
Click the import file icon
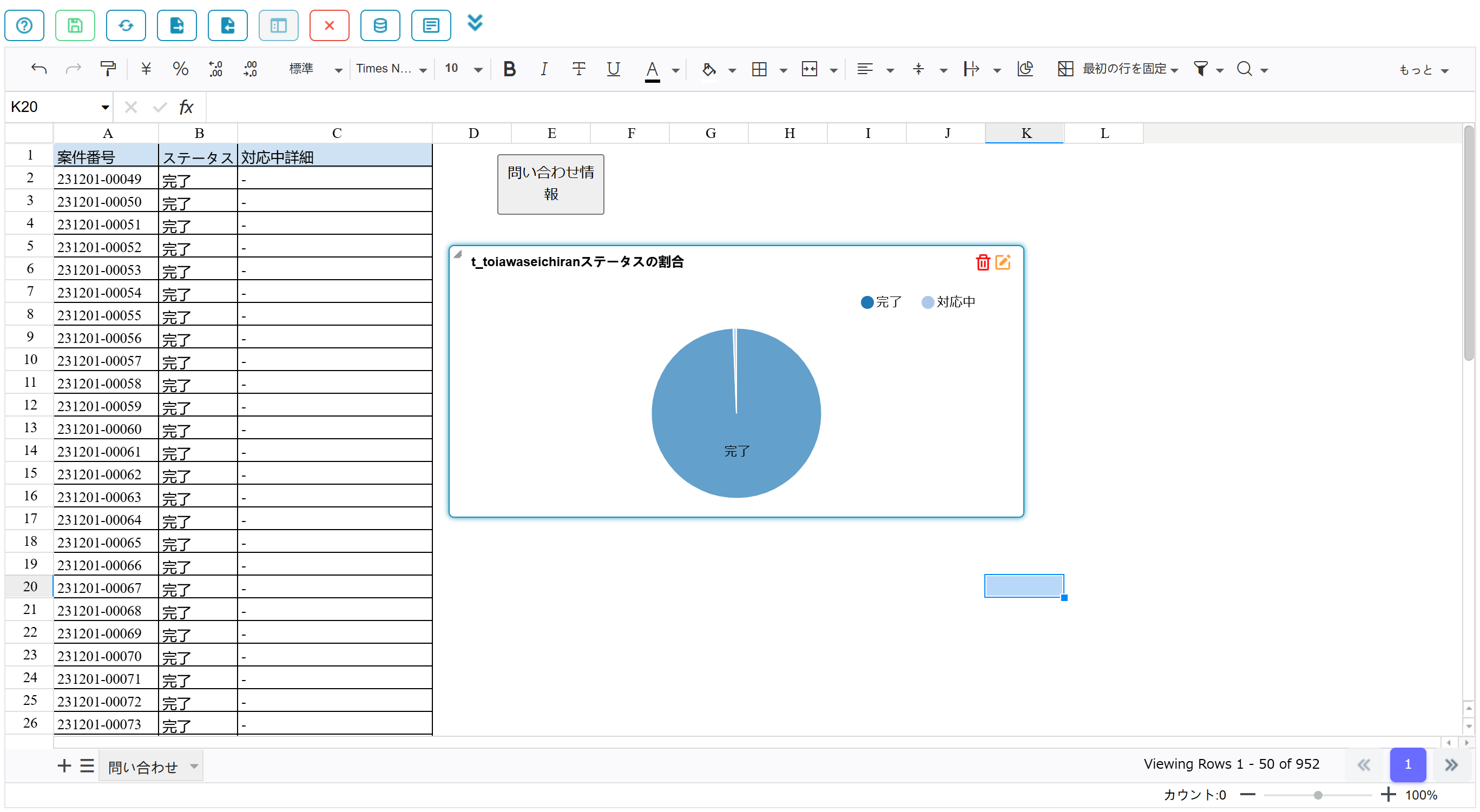[x=227, y=25]
